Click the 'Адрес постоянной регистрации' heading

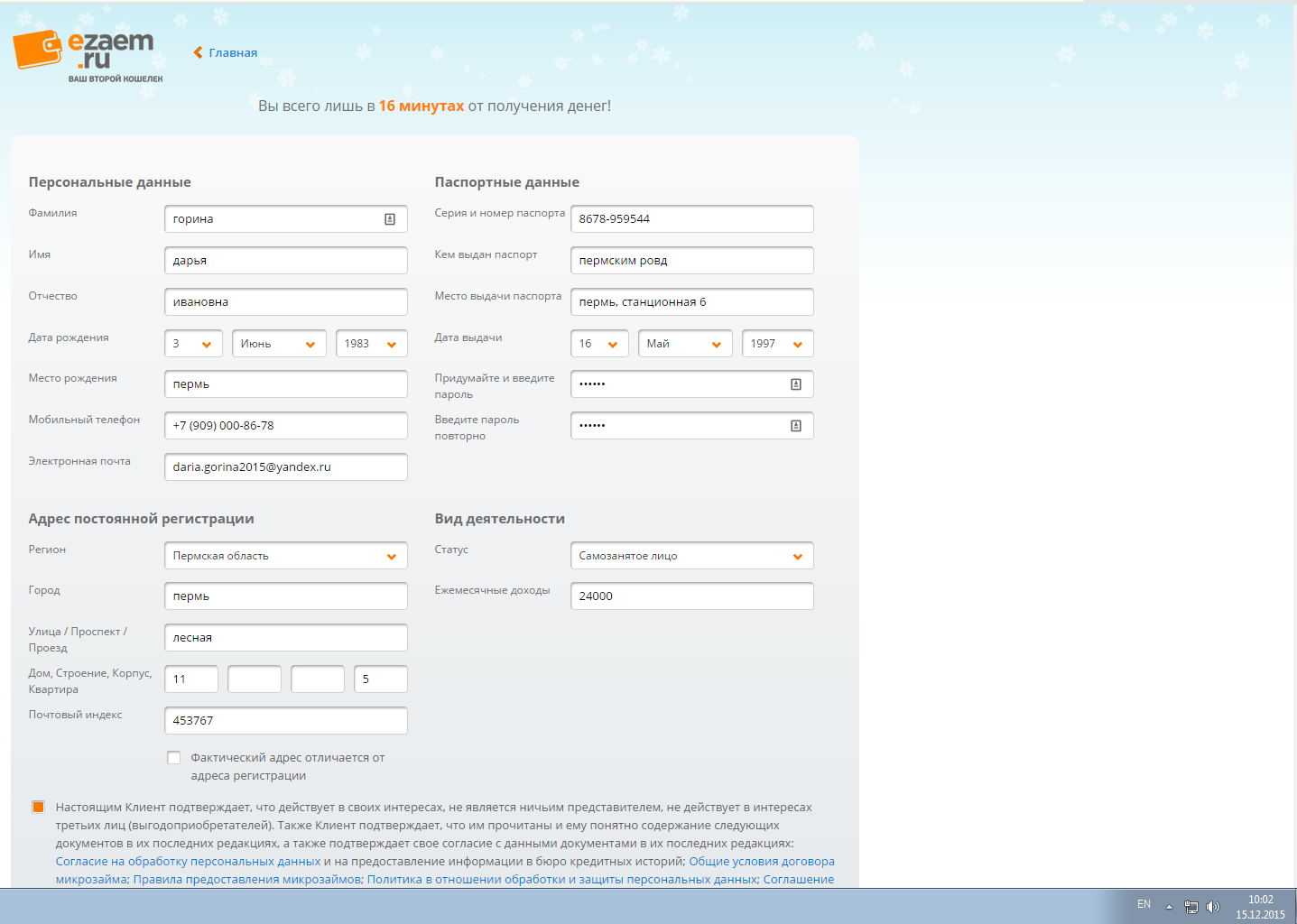point(141,519)
